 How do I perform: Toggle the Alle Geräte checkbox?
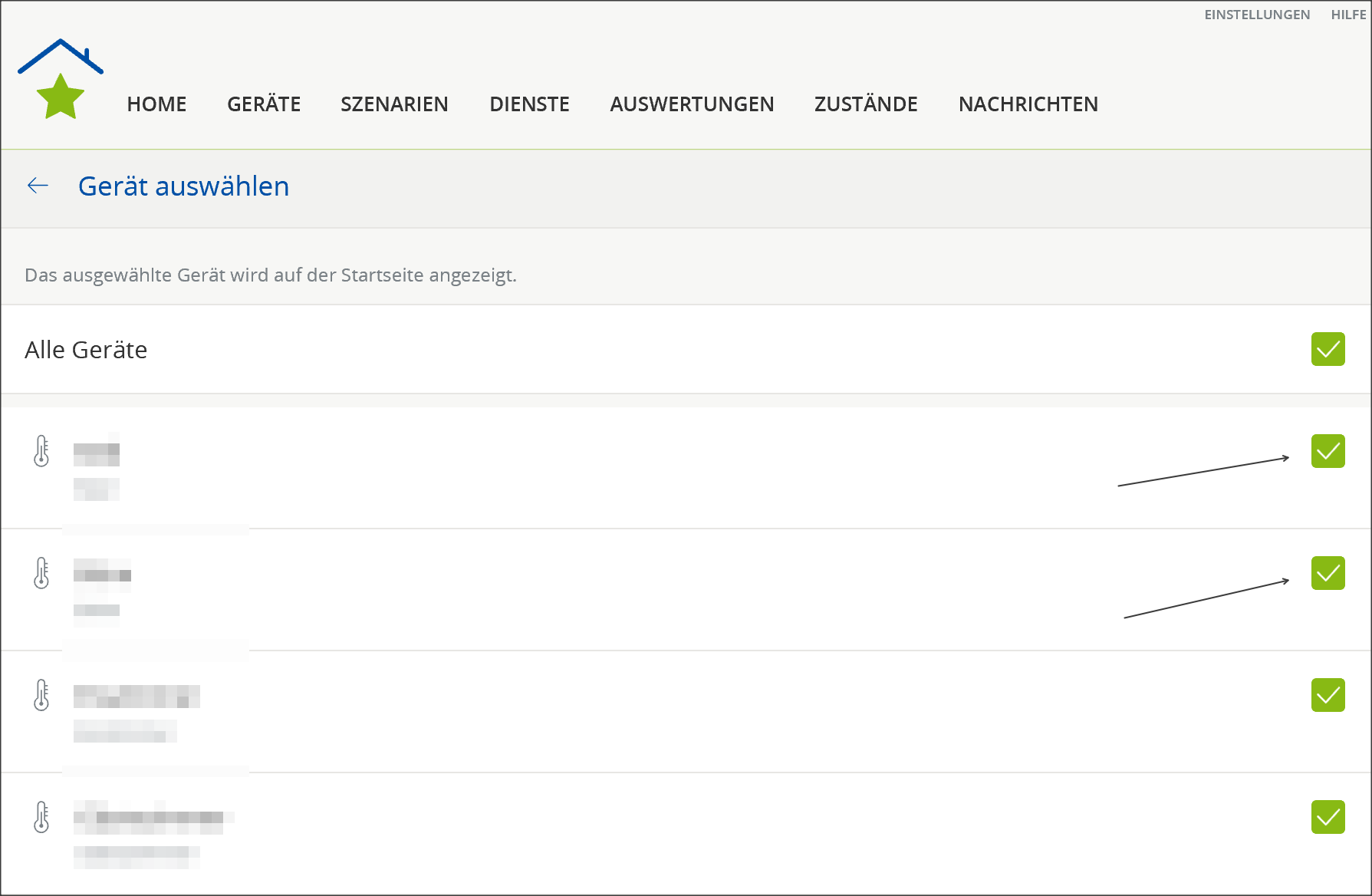click(1328, 349)
